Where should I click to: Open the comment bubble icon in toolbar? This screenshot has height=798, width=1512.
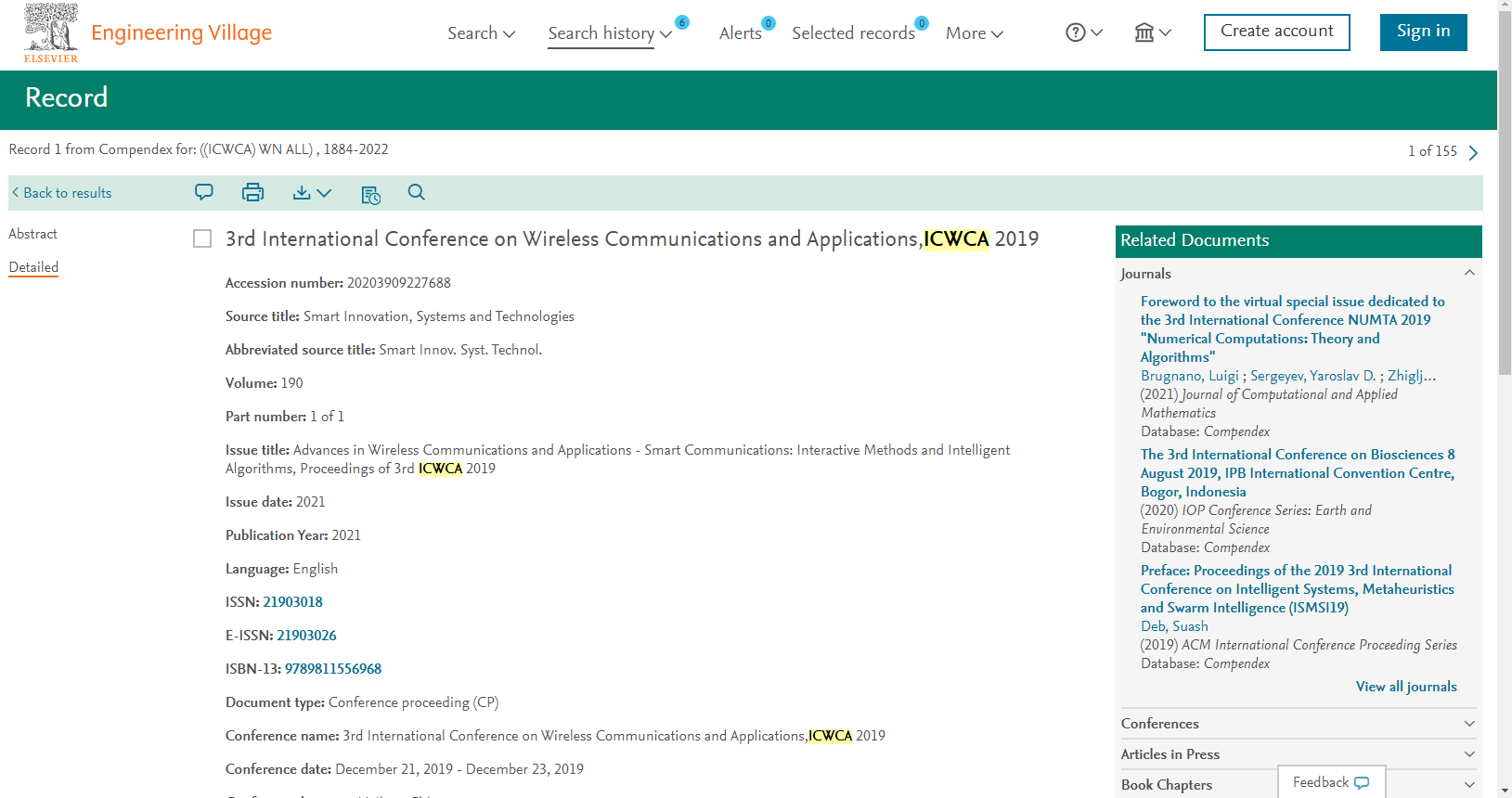pos(204,192)
